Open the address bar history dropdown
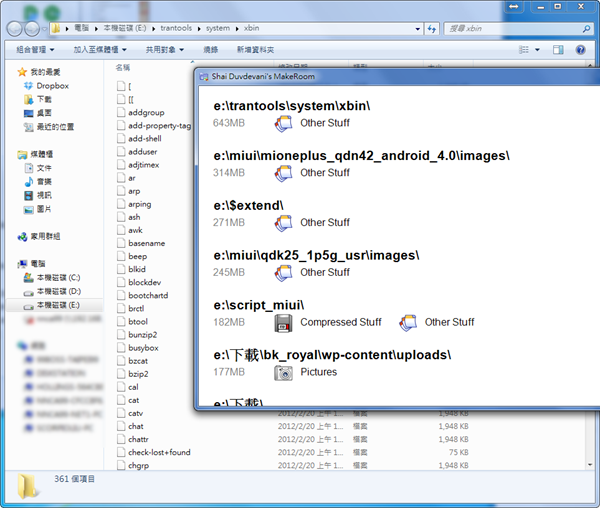600x508 pixels. pos(417,29)
